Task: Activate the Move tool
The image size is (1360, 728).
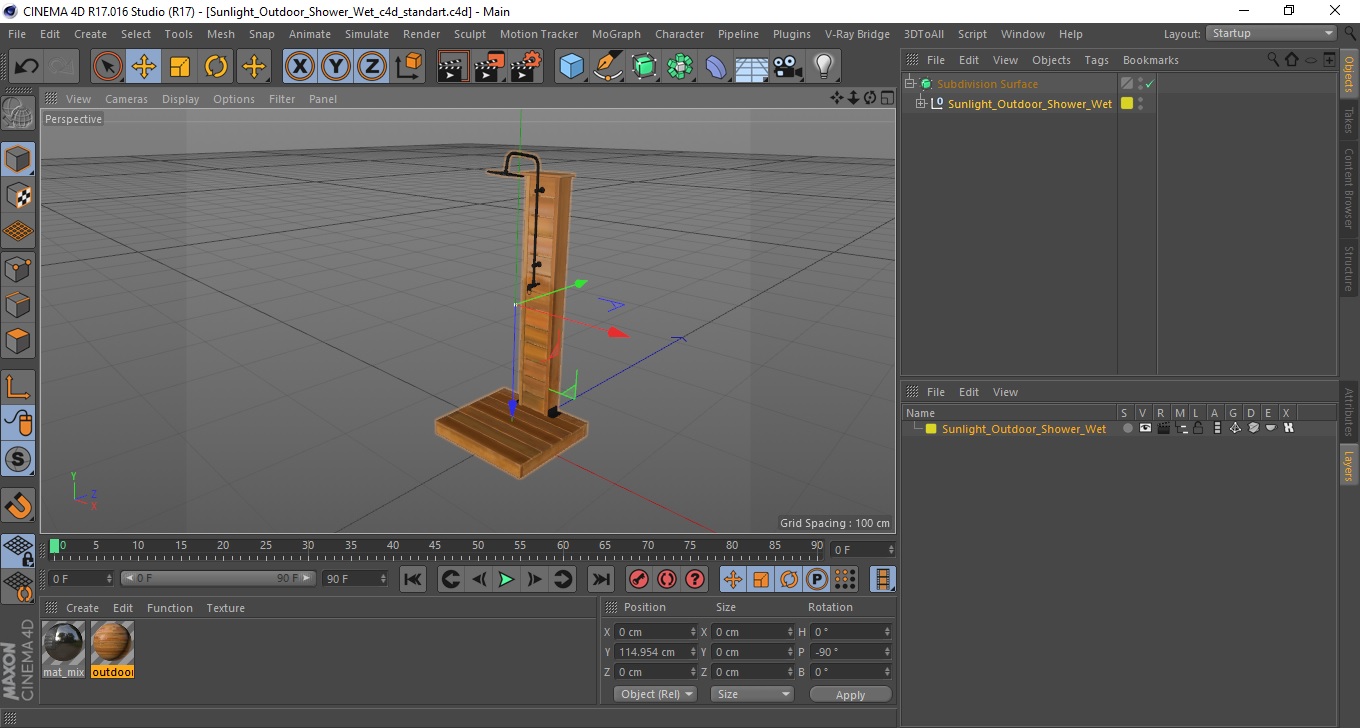Action: (x=144, y=67)
